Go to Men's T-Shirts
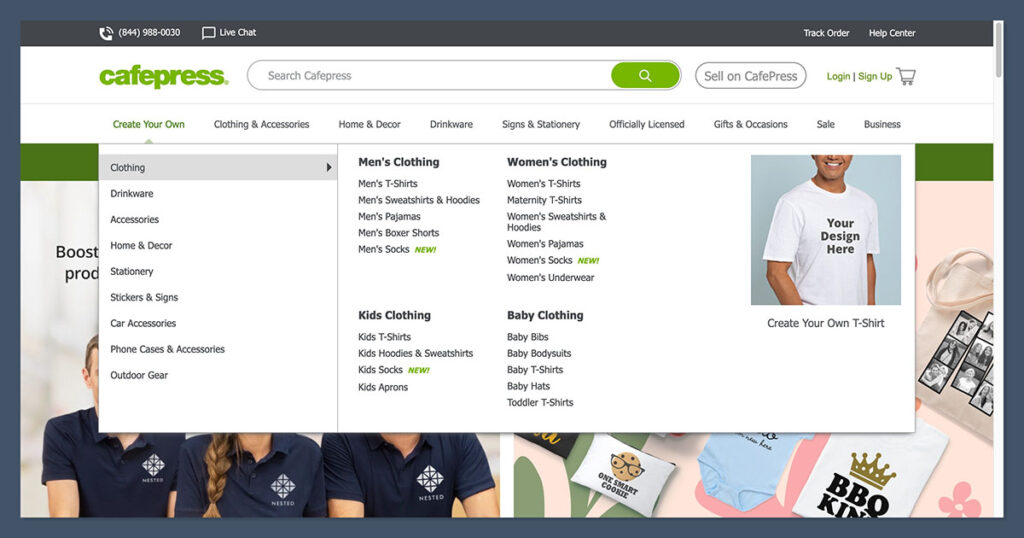Screen dimensions: 1024x538 click(x=388, y=184)
